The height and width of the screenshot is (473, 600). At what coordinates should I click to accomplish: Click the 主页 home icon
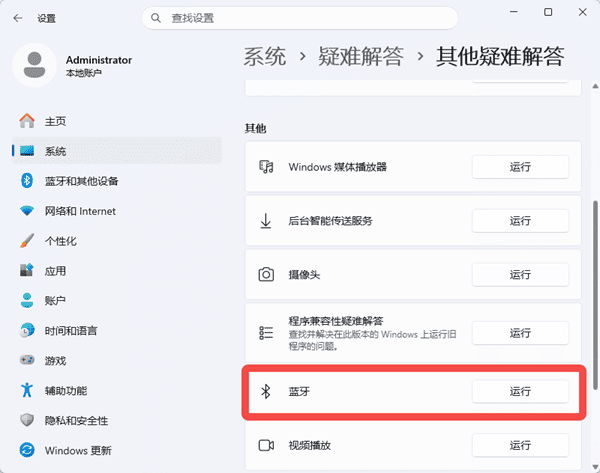point(27,121)
